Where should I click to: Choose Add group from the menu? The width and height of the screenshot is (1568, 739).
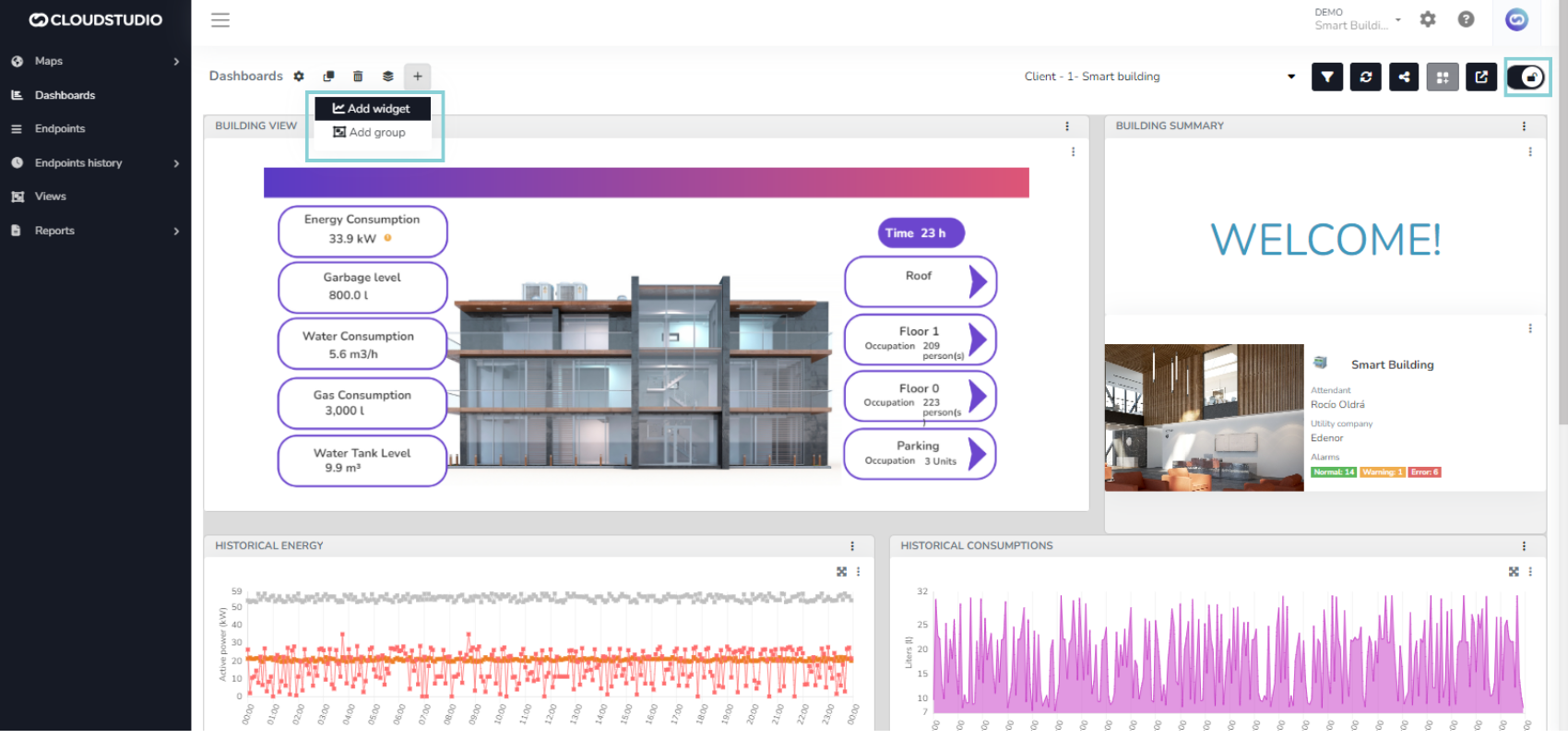370,133
